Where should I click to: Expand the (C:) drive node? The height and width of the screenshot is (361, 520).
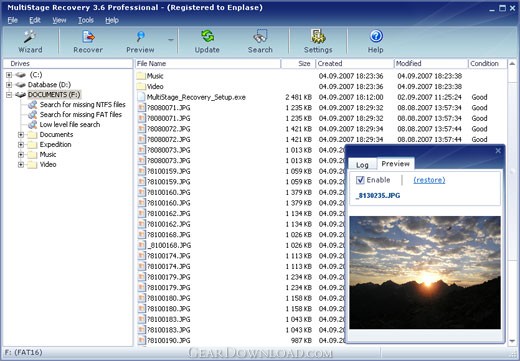tap(9, 75)
